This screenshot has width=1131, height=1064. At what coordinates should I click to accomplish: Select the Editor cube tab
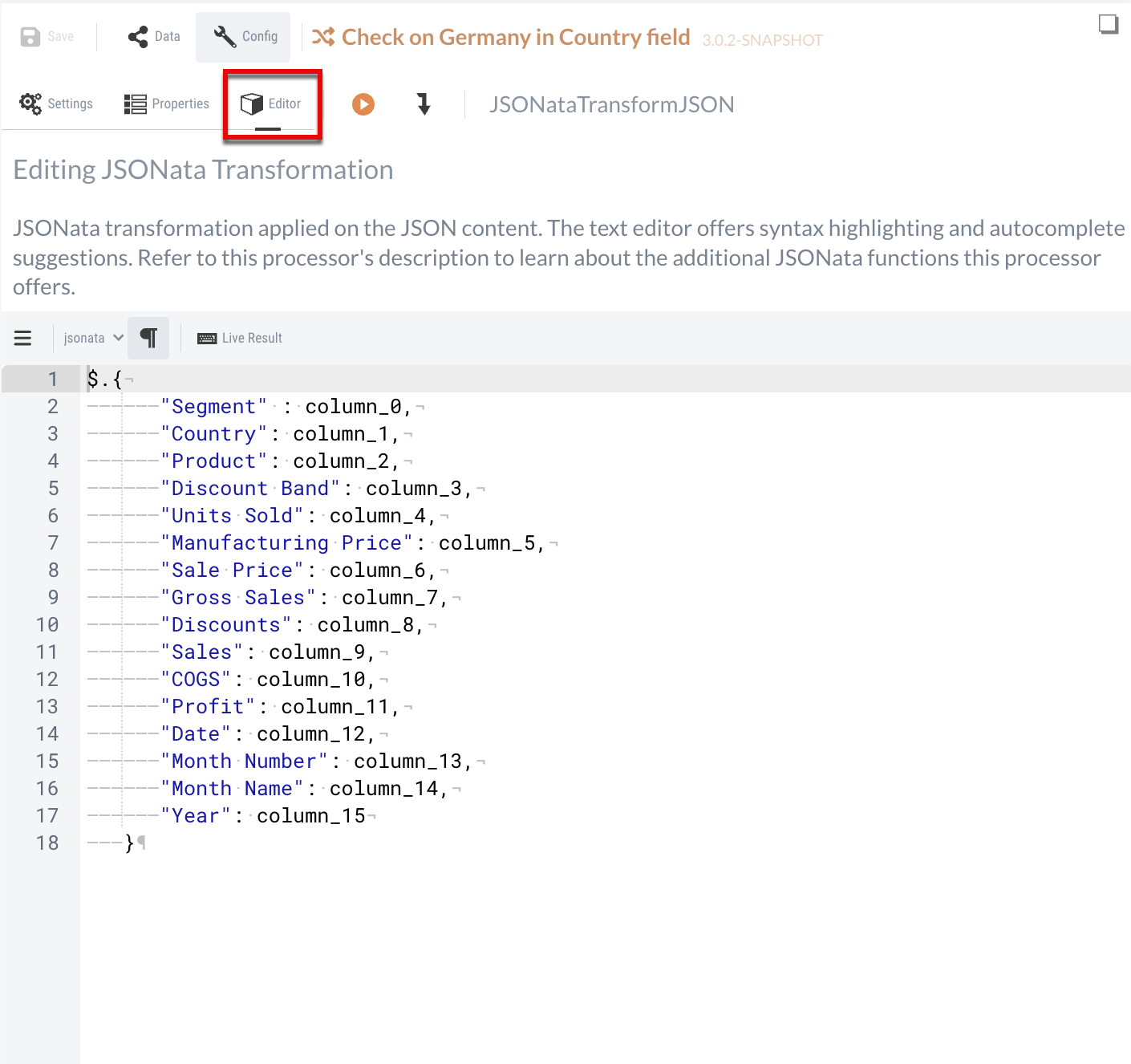(272, 104)
